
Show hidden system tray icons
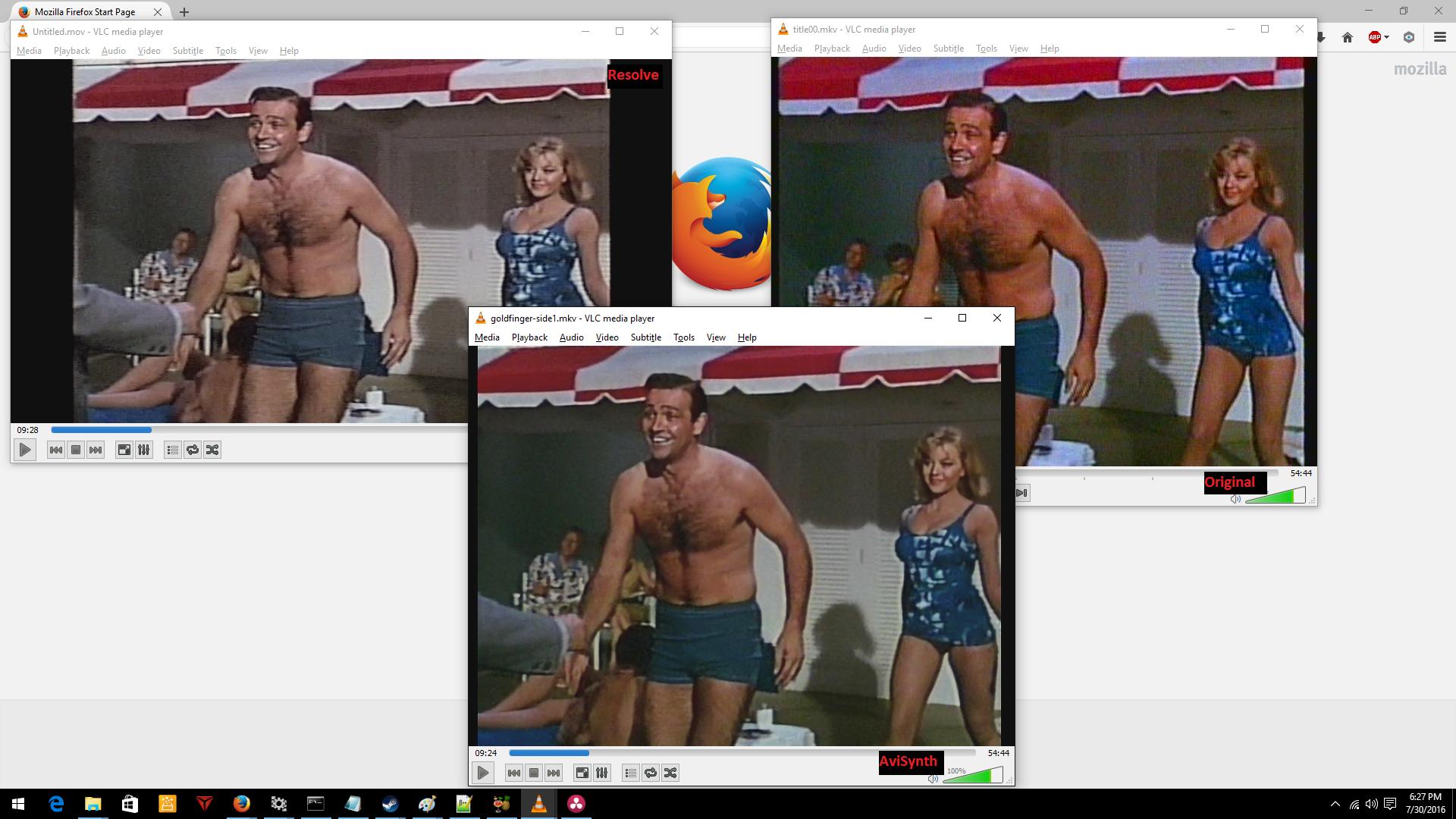pyautogui.click(x=1335, y=804)
